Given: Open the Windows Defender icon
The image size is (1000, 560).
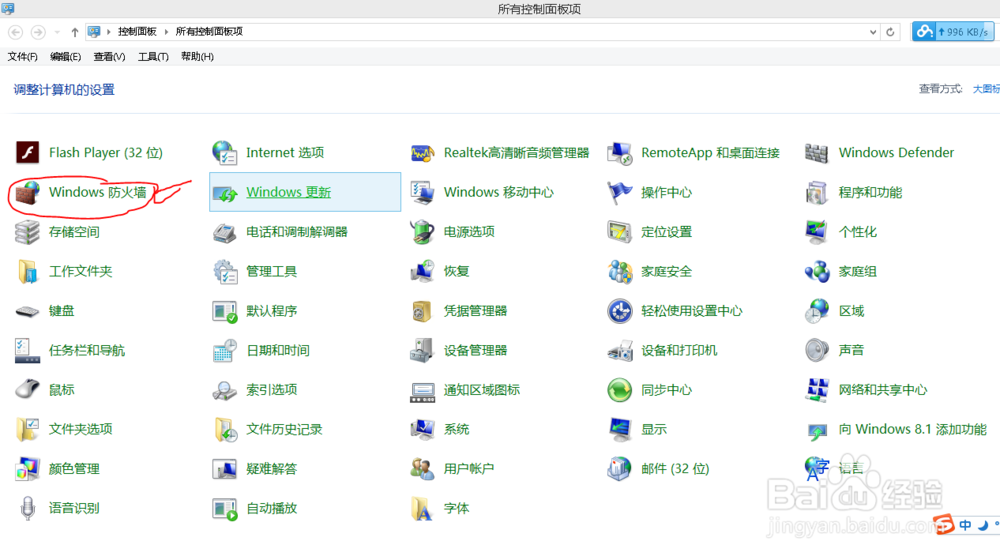Looking at the screenshot, I should [x=816, y=152].
